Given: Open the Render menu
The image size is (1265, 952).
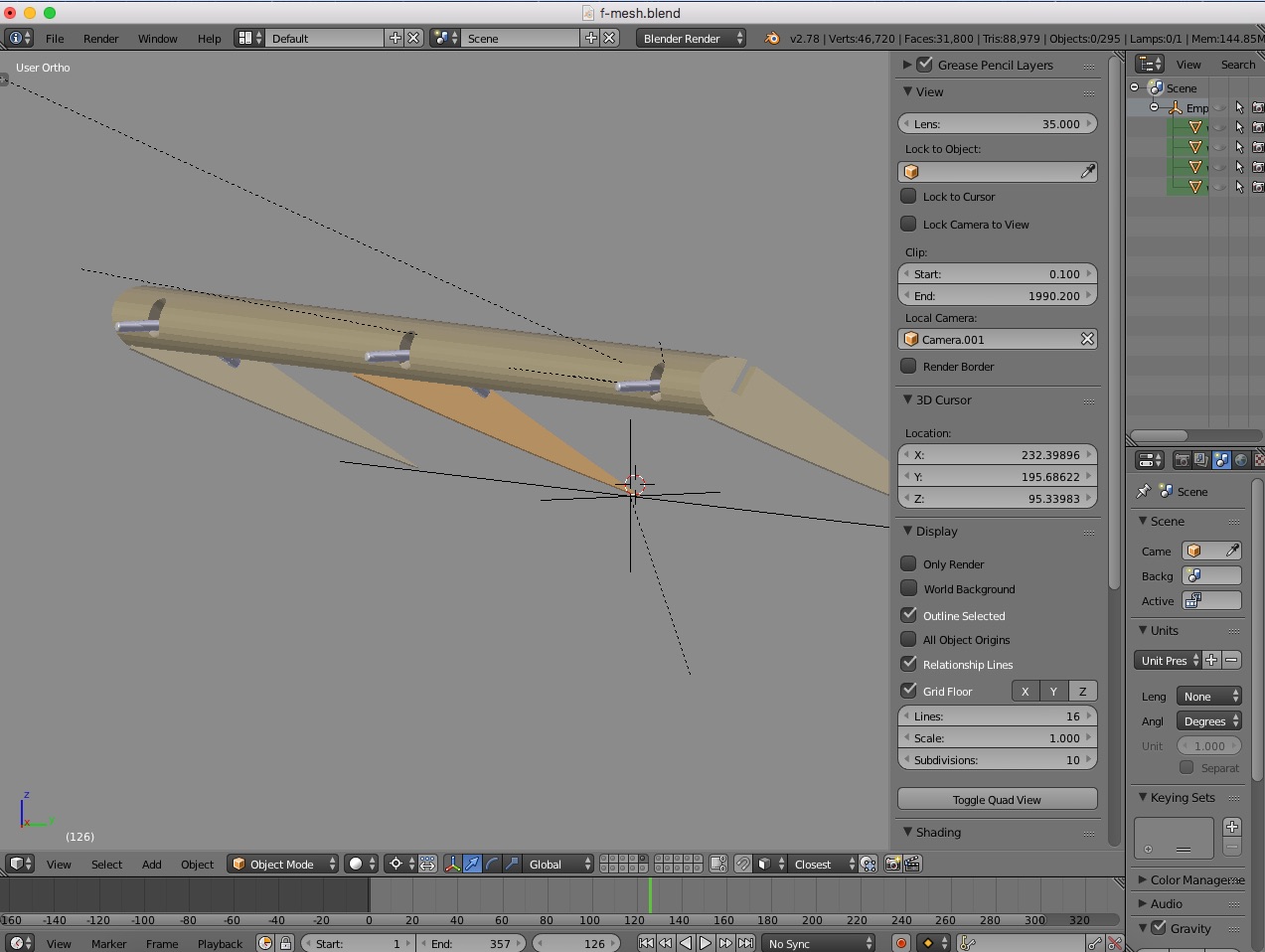Looking at the screenshot, I should [100, 39].
